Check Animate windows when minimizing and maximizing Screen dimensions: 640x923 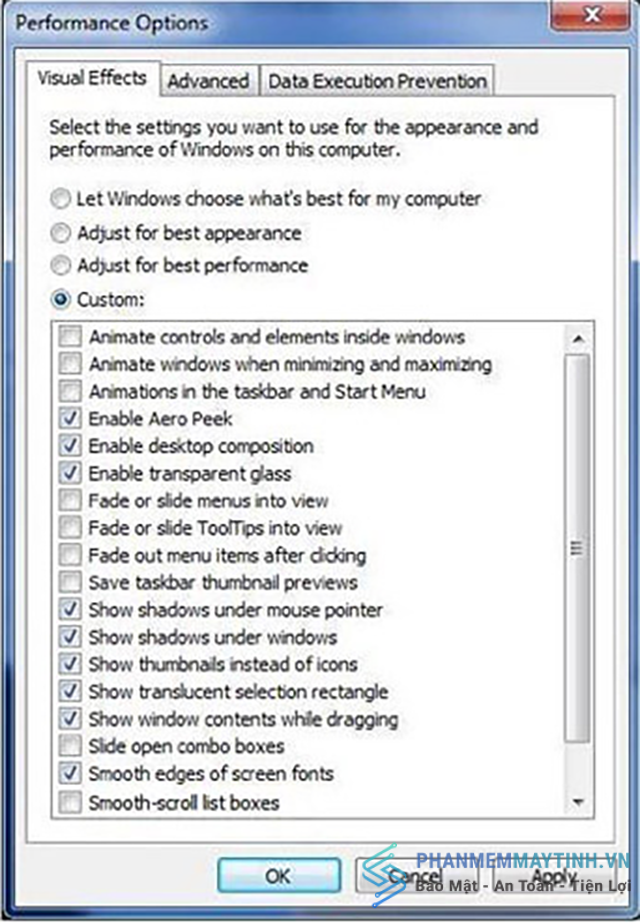70,364
